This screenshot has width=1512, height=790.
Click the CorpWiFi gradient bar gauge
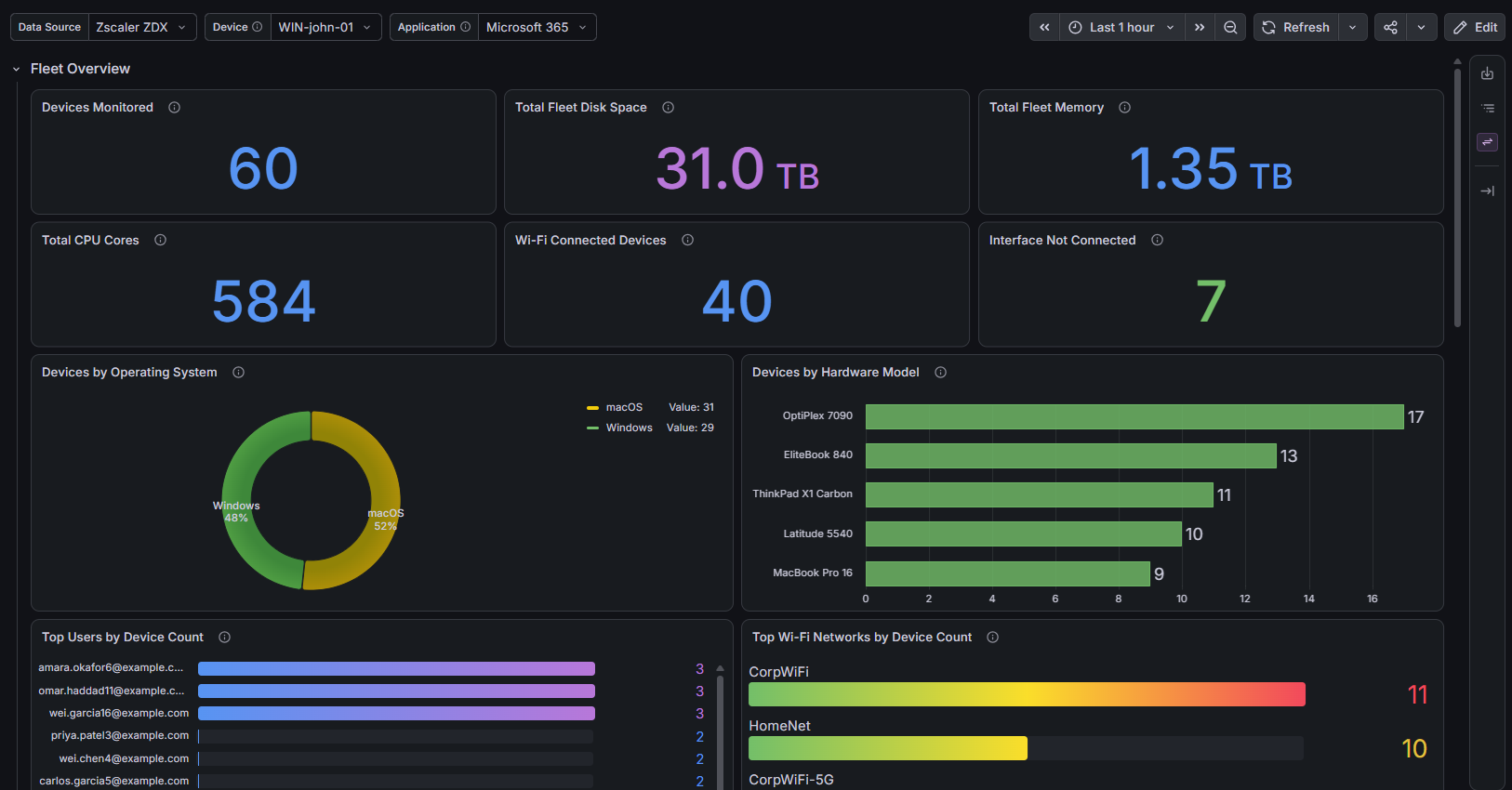point(1027,694)
